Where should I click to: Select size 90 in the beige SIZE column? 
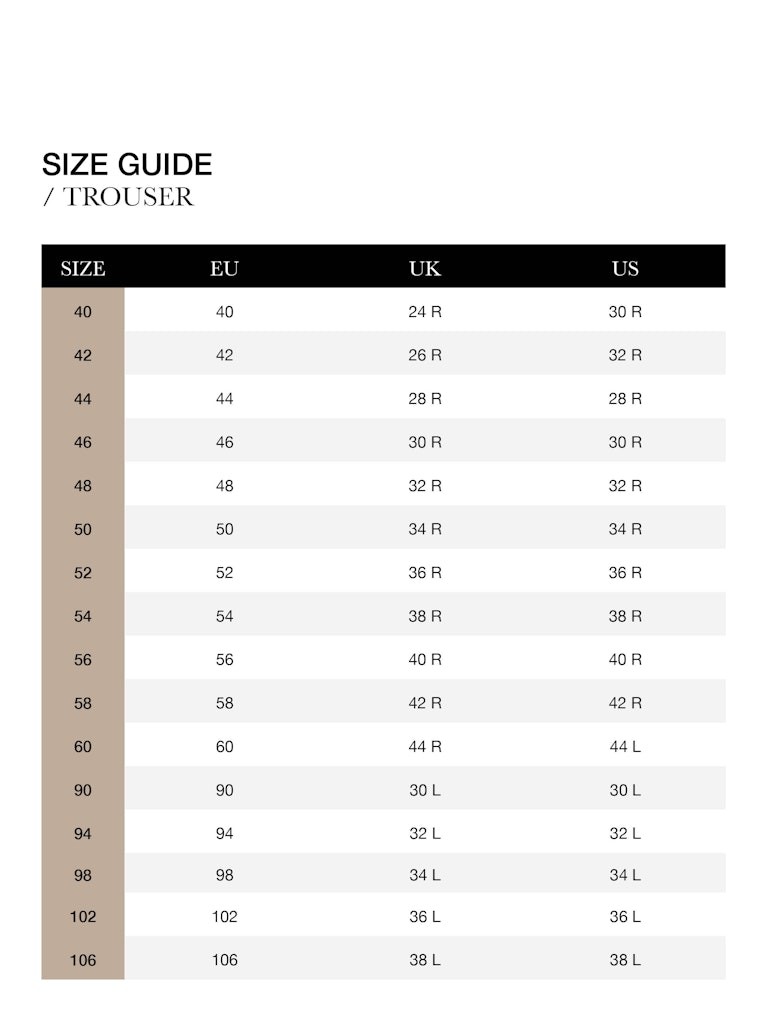tap(83, 790)
